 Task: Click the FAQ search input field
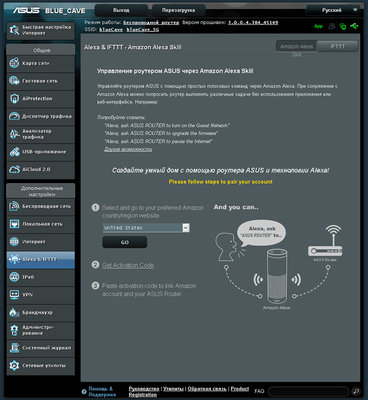point(308,391)
